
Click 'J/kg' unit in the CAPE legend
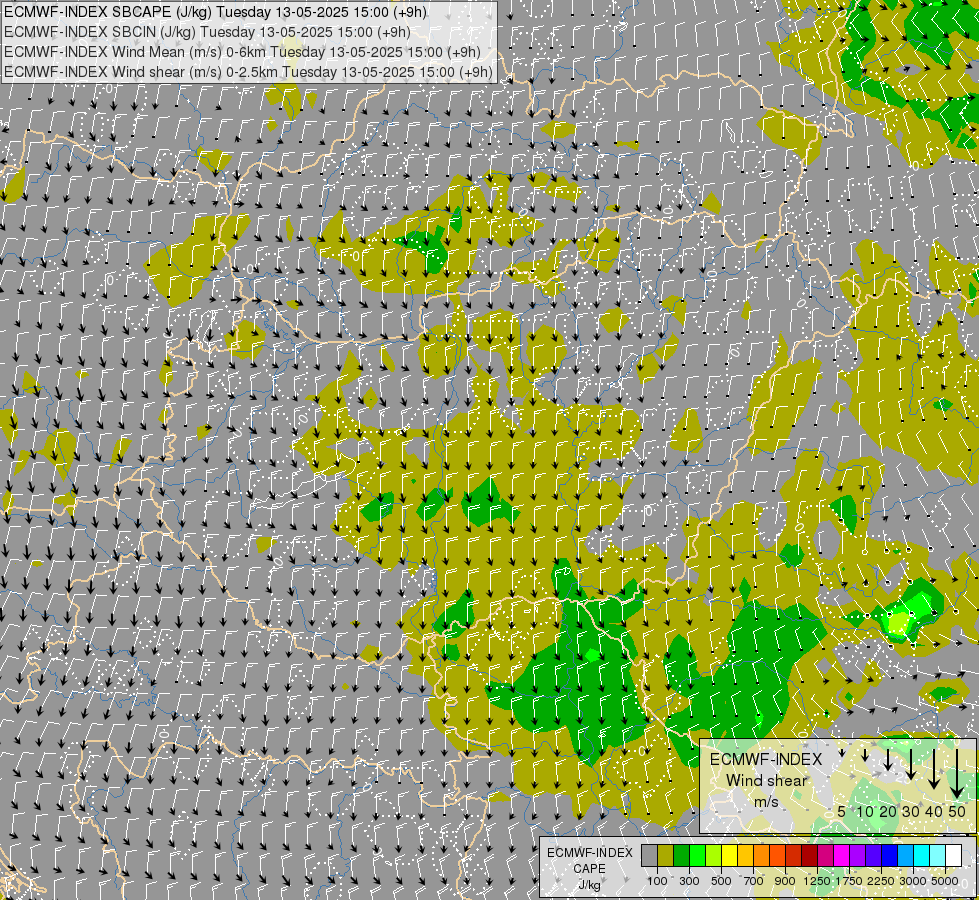click(589, 885)
